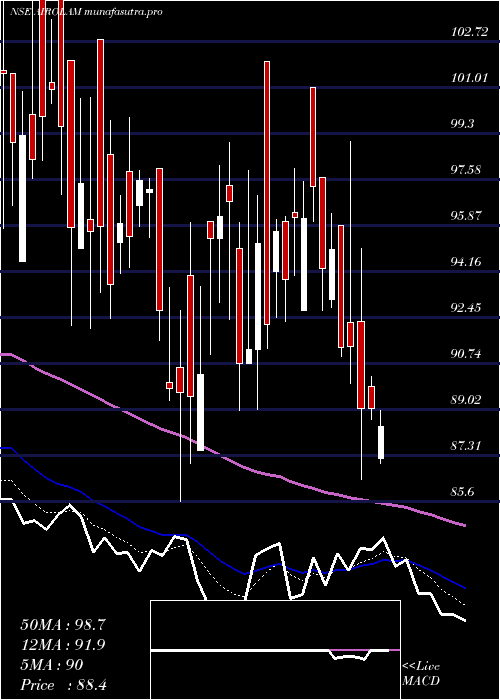
Task: Click the NSE AIROLAM munafasutra.pro title
Action: [85, 12]
